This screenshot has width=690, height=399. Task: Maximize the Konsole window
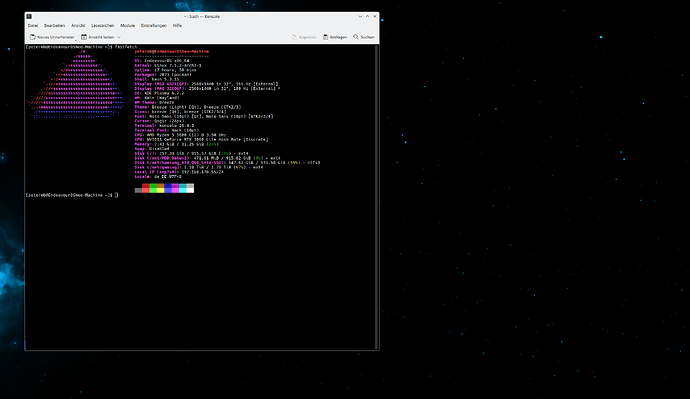coord(367,16)
